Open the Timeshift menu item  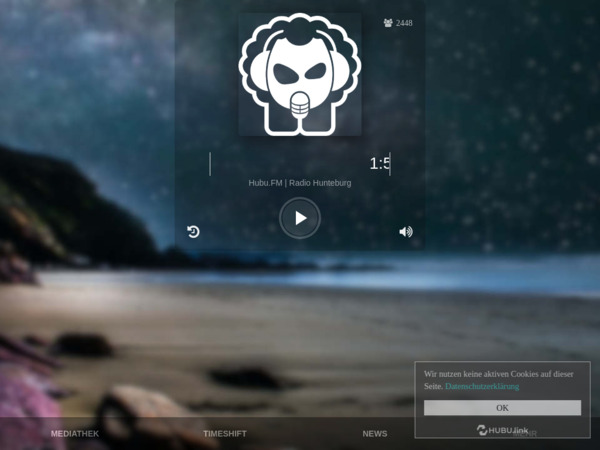click(225, 434)
